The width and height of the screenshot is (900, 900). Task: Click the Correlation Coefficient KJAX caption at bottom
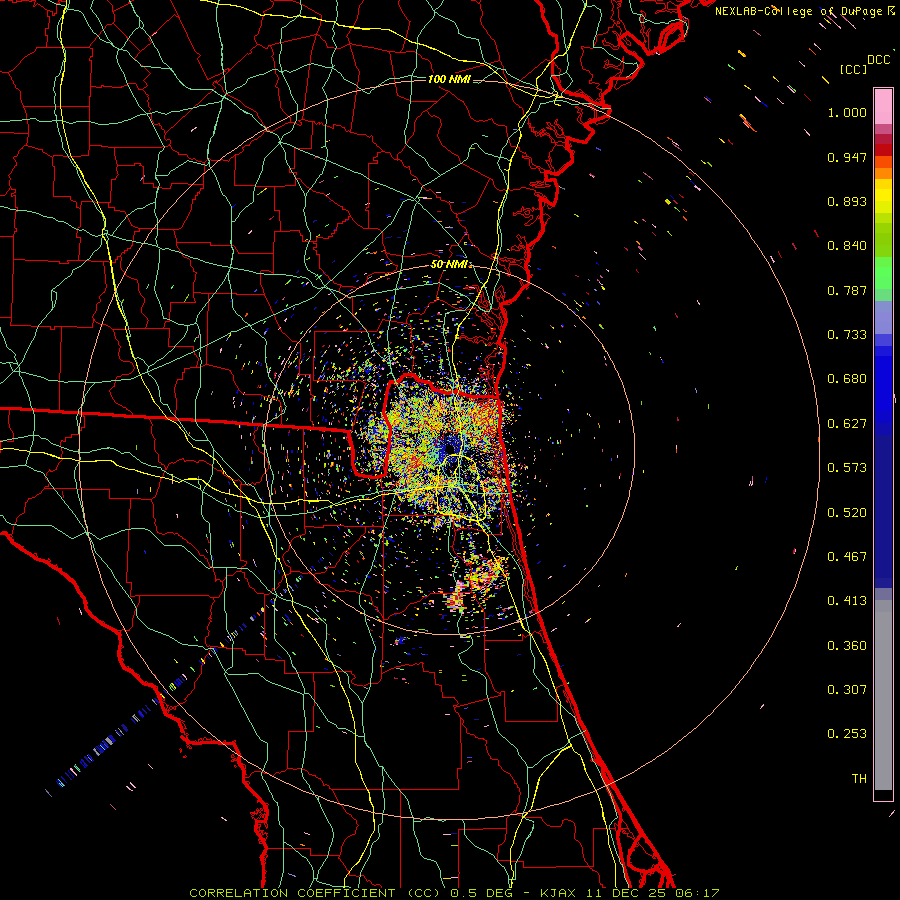(x=454, y=893)
